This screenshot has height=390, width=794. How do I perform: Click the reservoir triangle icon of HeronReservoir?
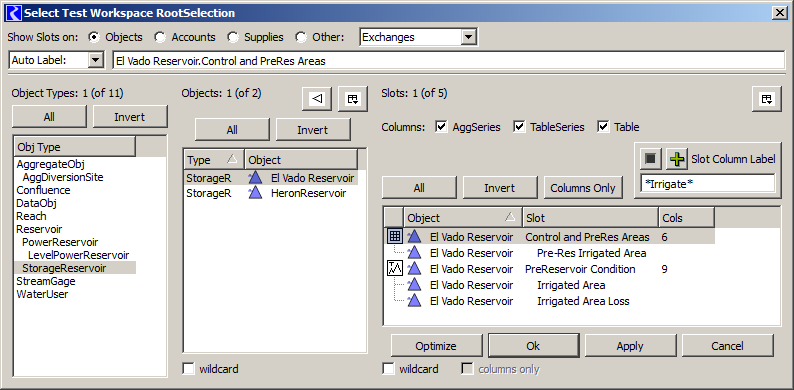tap(255, 193)
